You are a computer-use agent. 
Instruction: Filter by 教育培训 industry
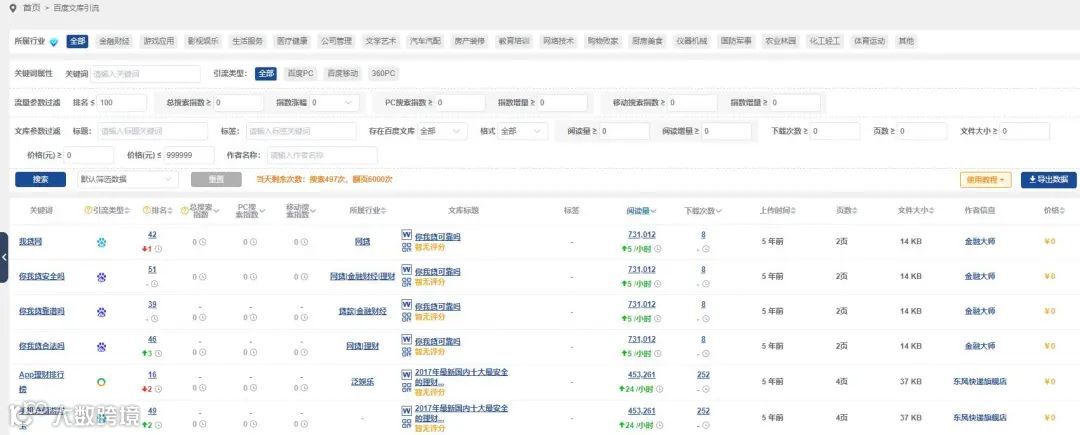[x=514, y=41]
